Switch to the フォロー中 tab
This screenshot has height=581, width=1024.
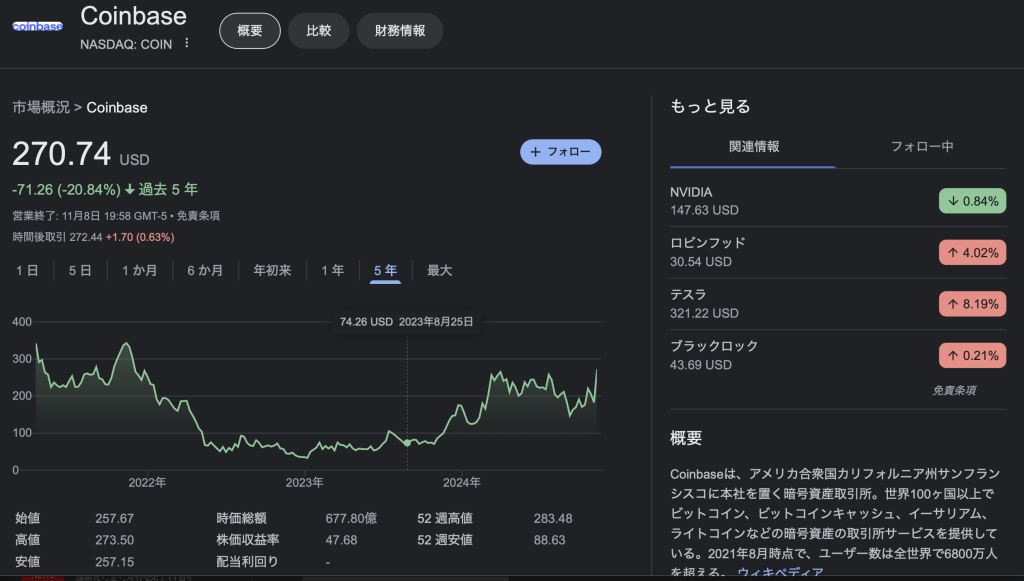pyautogui.click(x=921, y=146)
